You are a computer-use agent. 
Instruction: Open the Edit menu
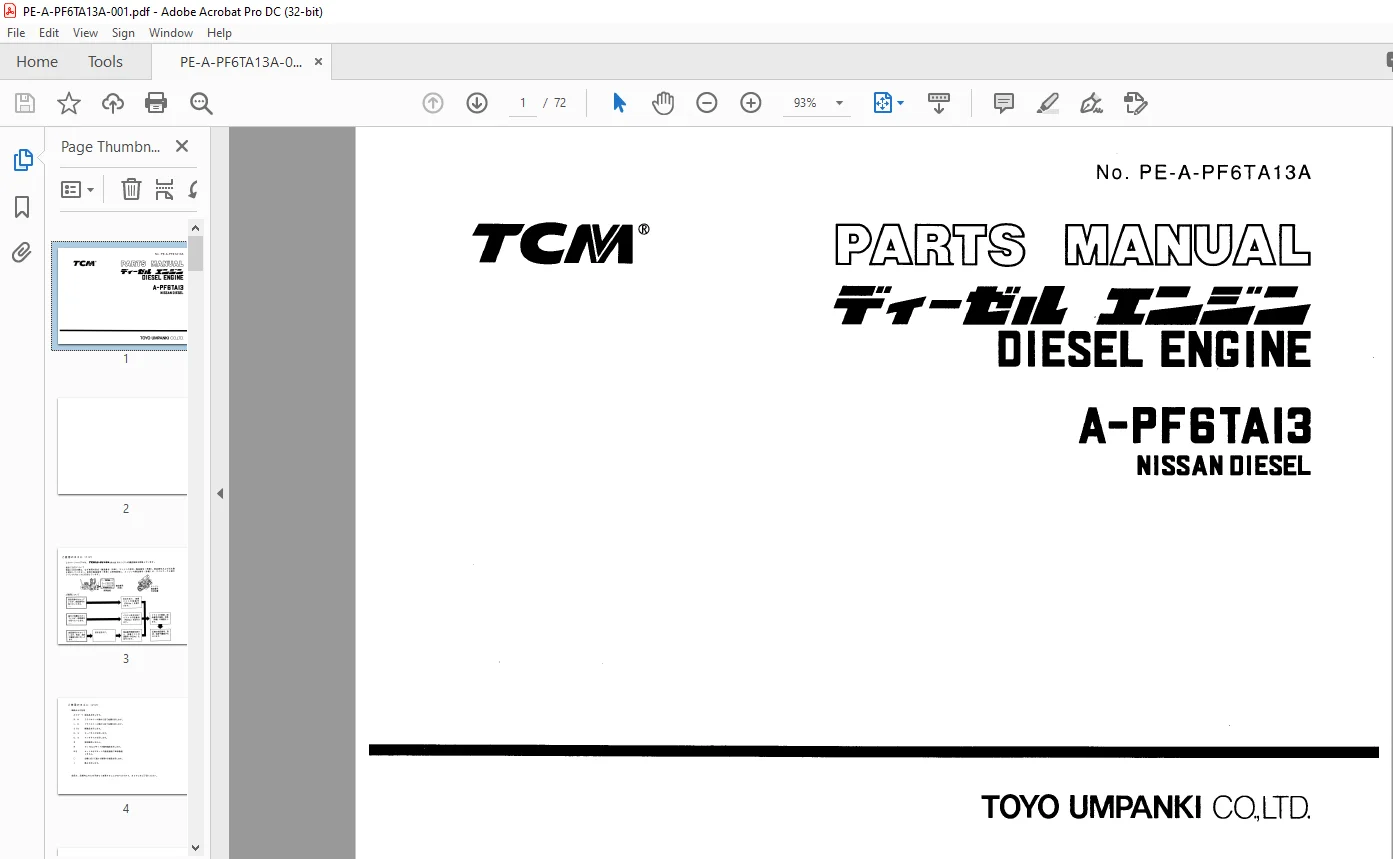pos(49,33)
